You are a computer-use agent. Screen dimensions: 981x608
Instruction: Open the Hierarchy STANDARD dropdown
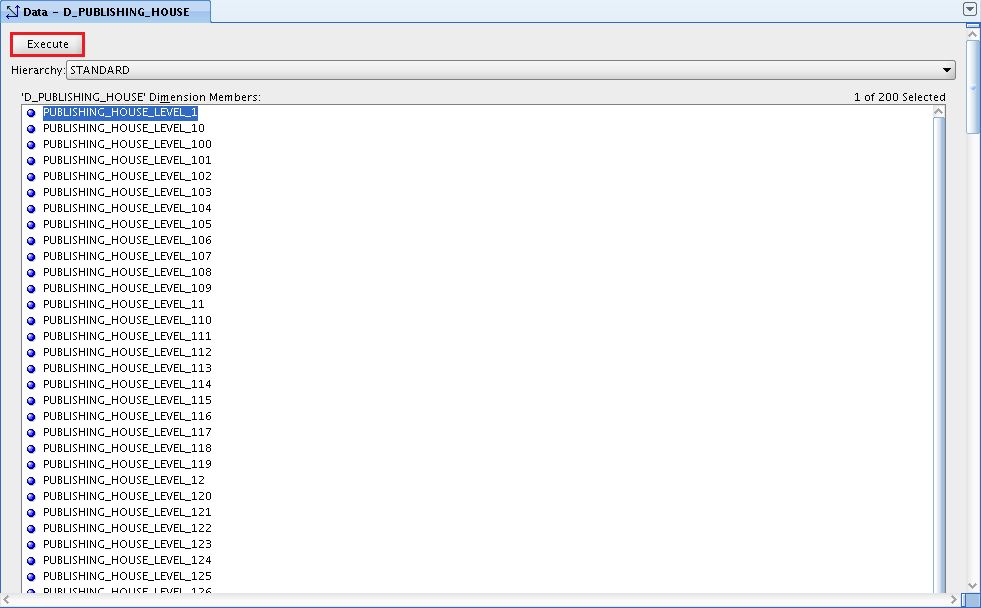tap(511, 70)
